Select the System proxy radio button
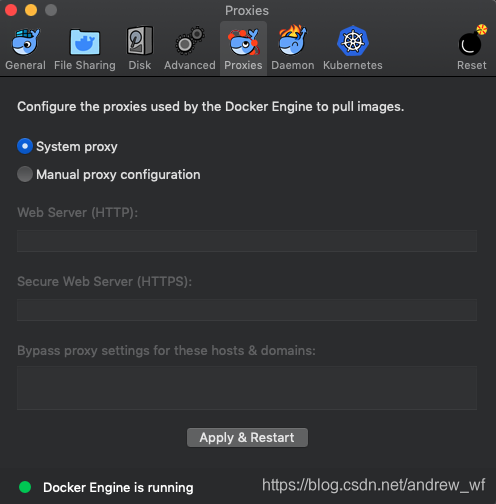The image size is (496, 504). (25, 146)
